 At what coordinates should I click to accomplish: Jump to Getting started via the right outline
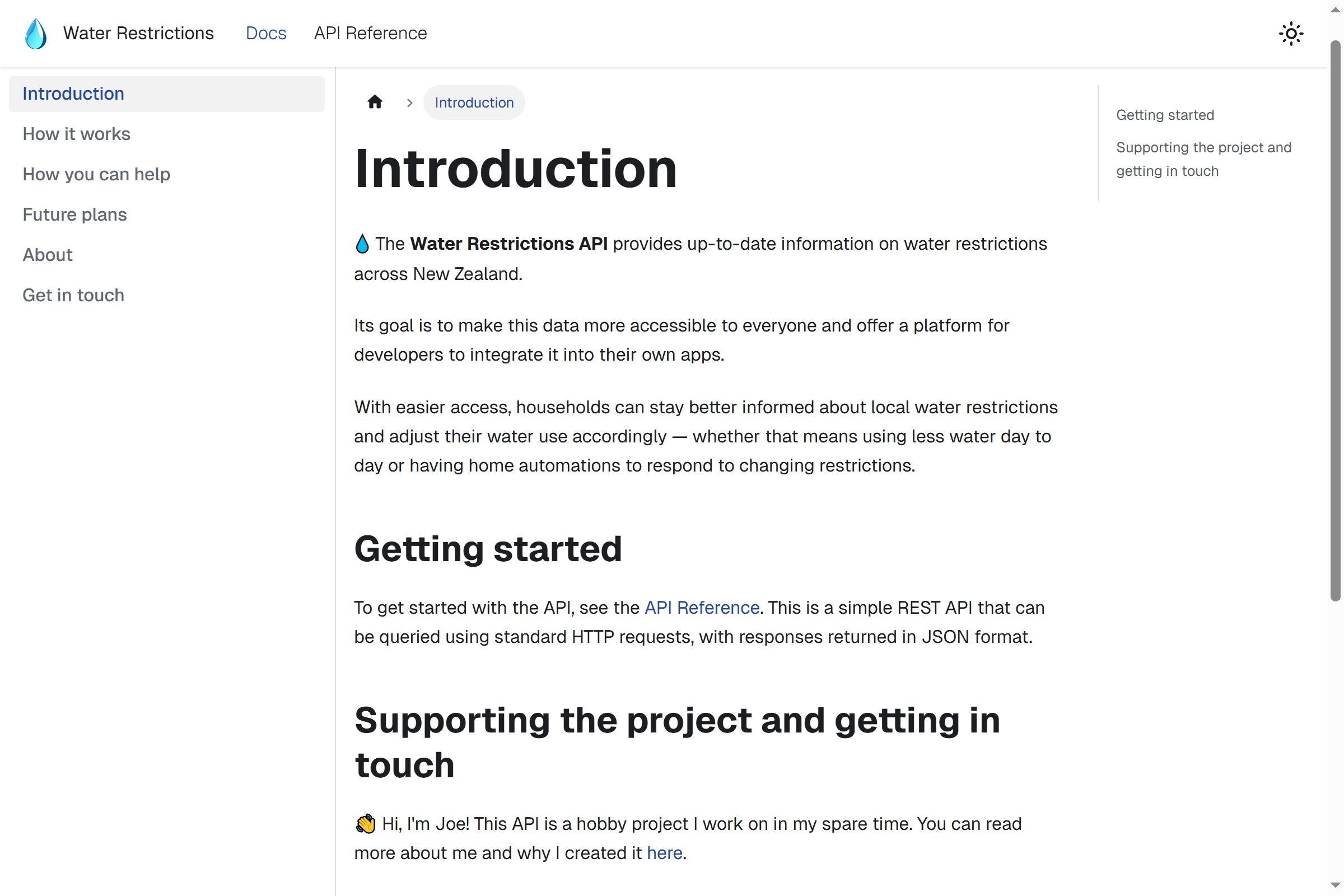[1165, 114]
